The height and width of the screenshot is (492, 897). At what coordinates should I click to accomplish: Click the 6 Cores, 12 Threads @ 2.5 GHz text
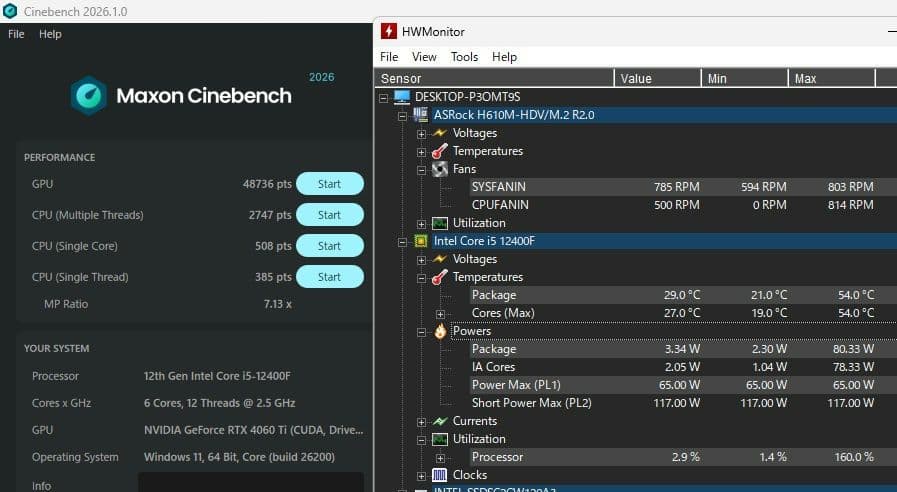point(220,403)
